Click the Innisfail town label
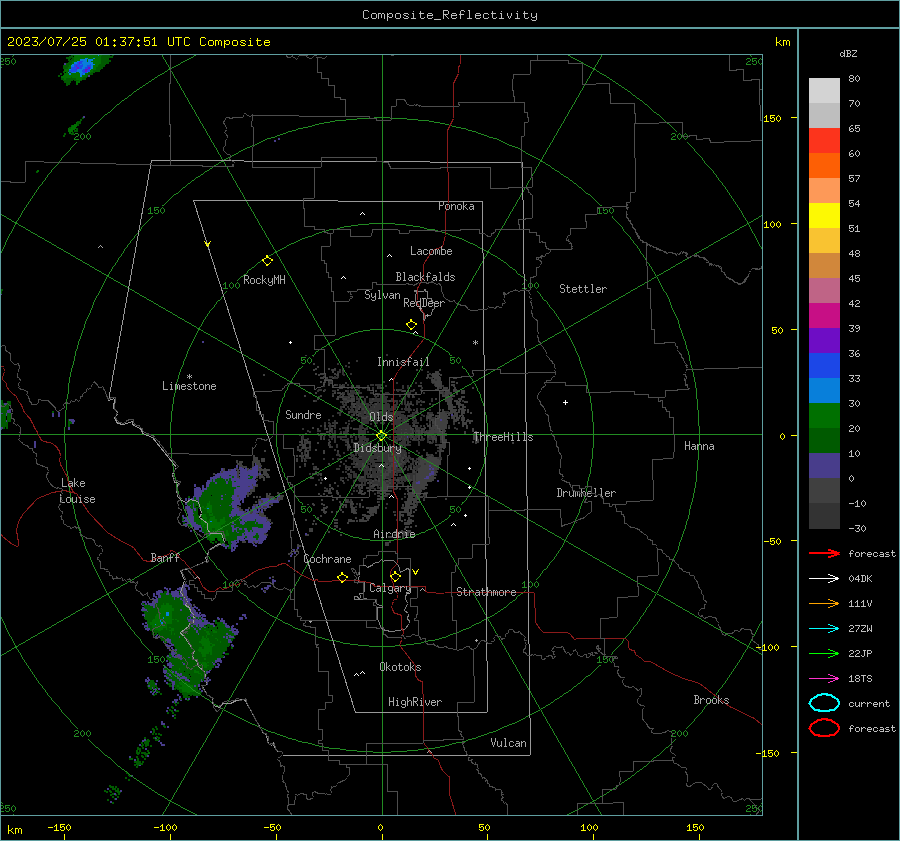900x841 pixels. pos(403,362)
